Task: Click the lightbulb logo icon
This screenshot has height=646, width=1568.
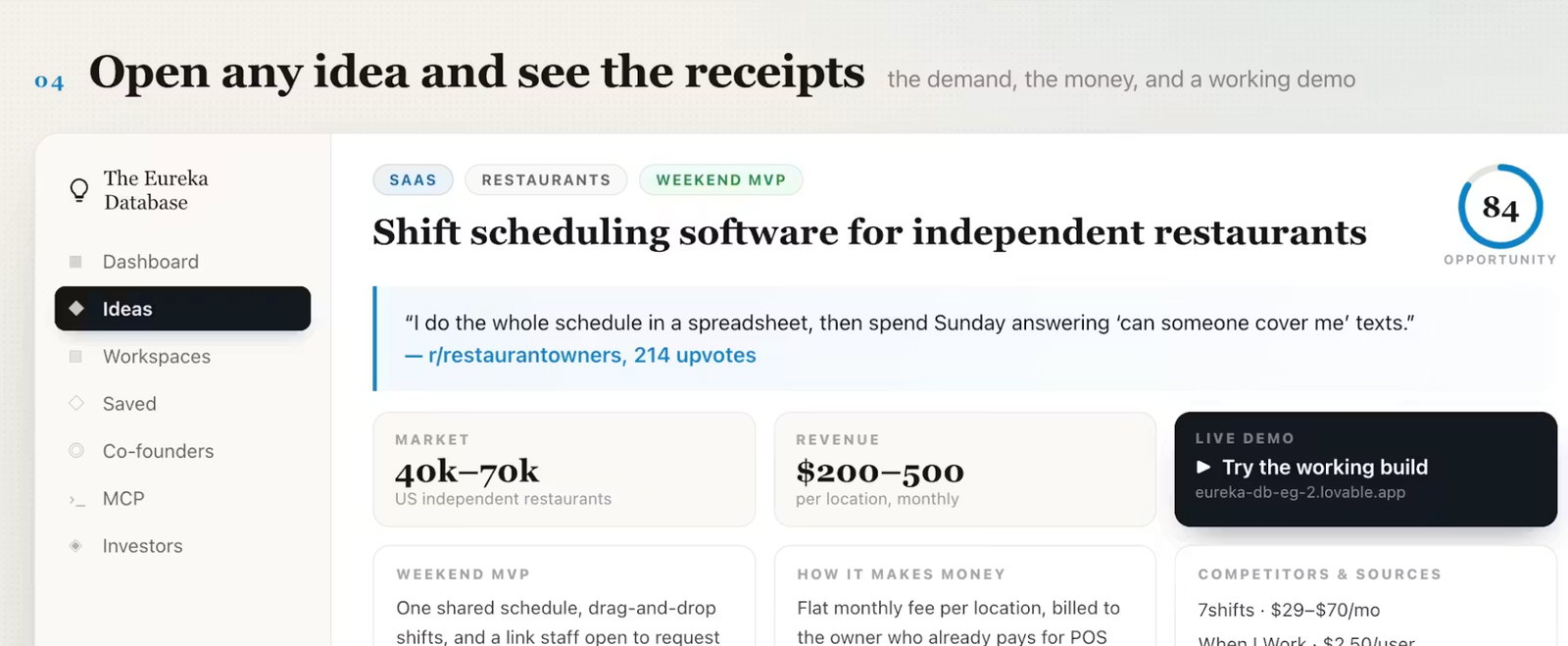Action: pyautogui.click(x=79, y=189)
